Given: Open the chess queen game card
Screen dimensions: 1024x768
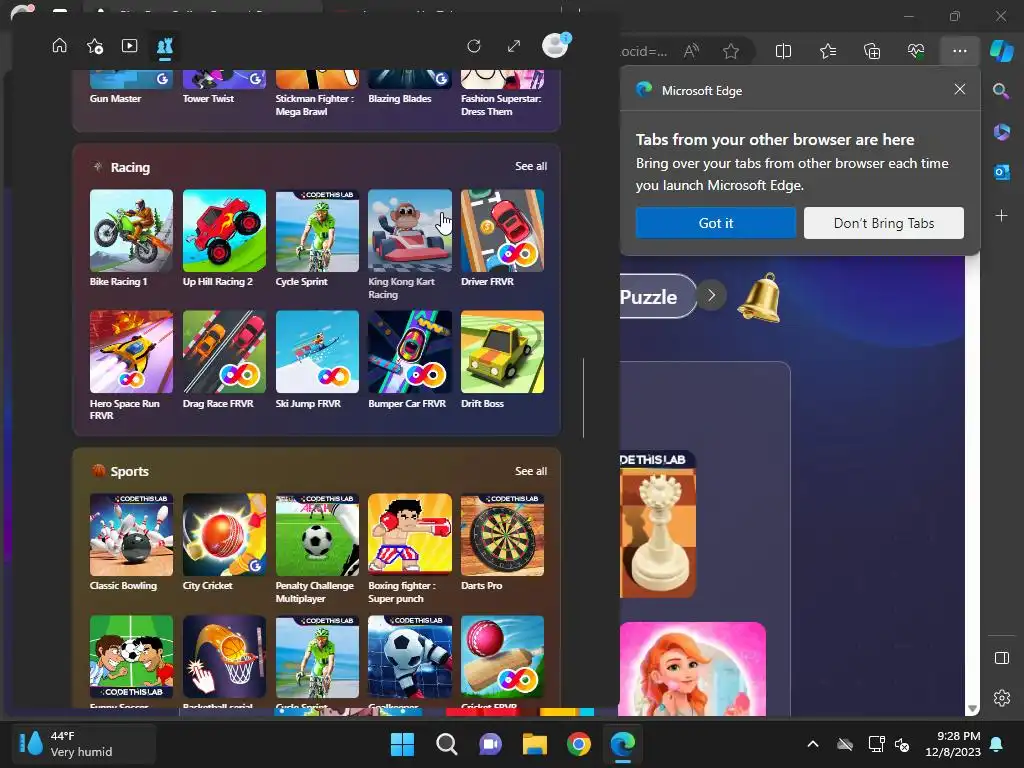Looking at the screenshot, I should coord(657,524).
